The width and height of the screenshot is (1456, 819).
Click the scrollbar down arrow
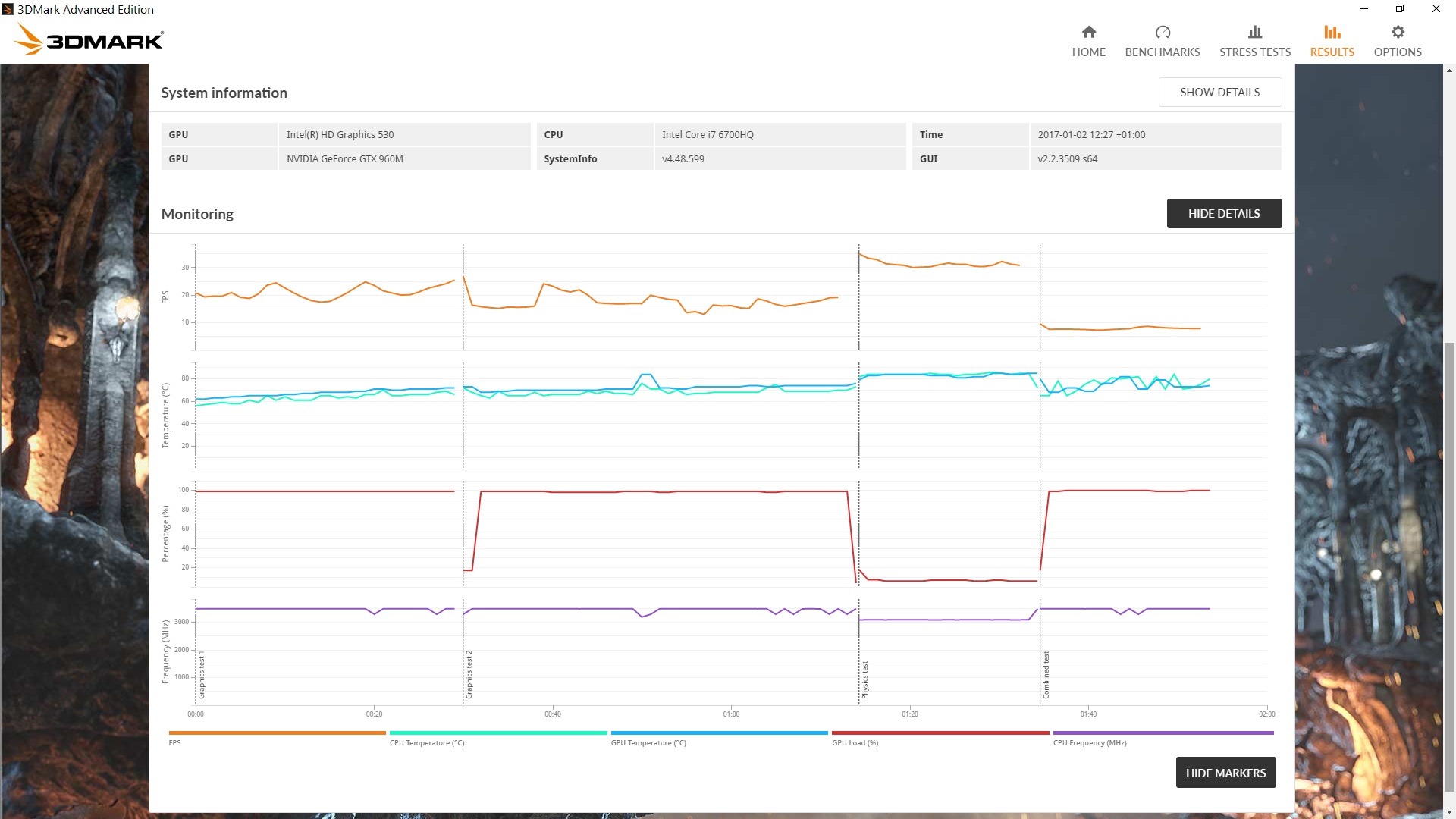pos(1449,812)
